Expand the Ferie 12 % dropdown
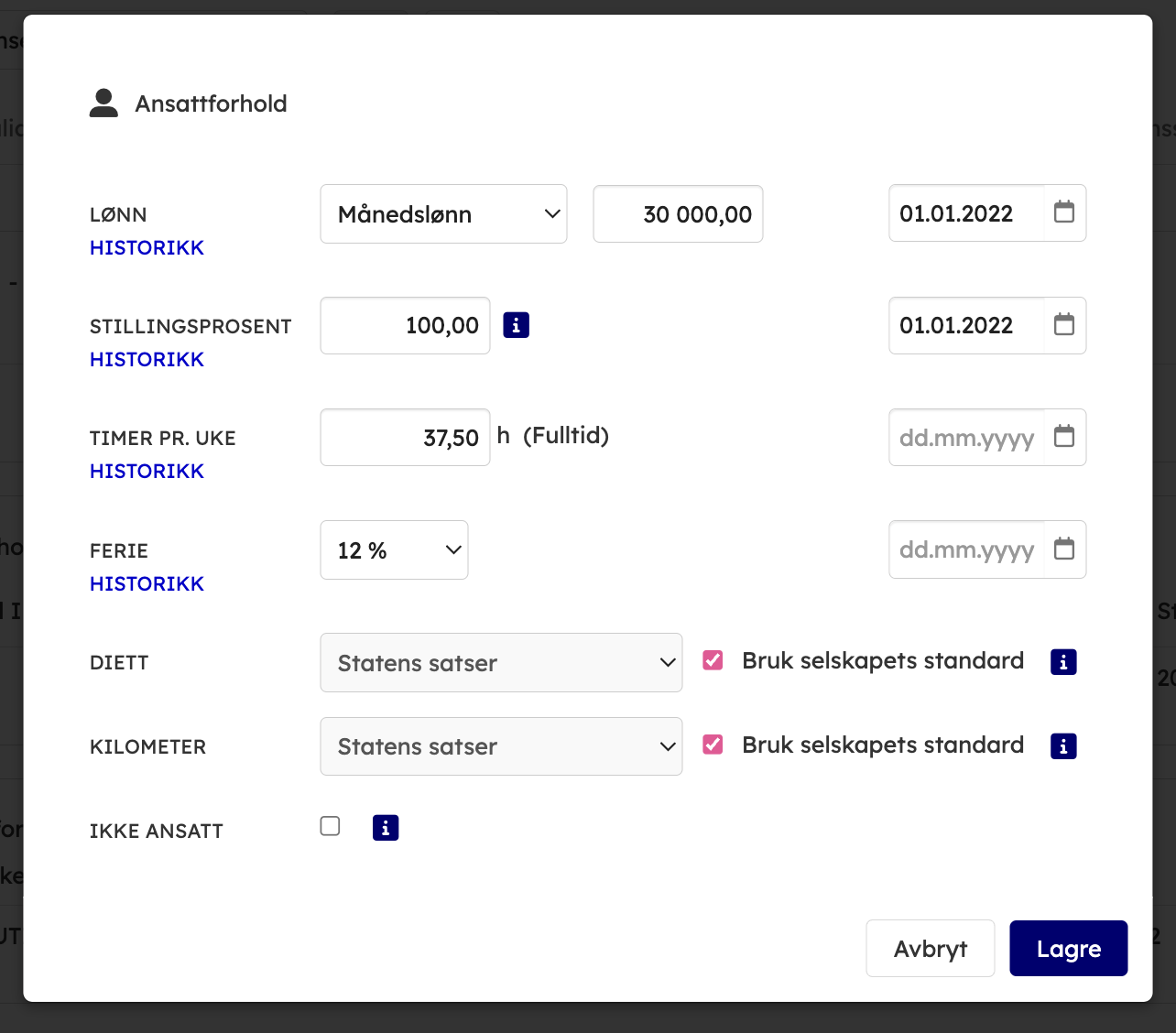 (x=394, y=550)
